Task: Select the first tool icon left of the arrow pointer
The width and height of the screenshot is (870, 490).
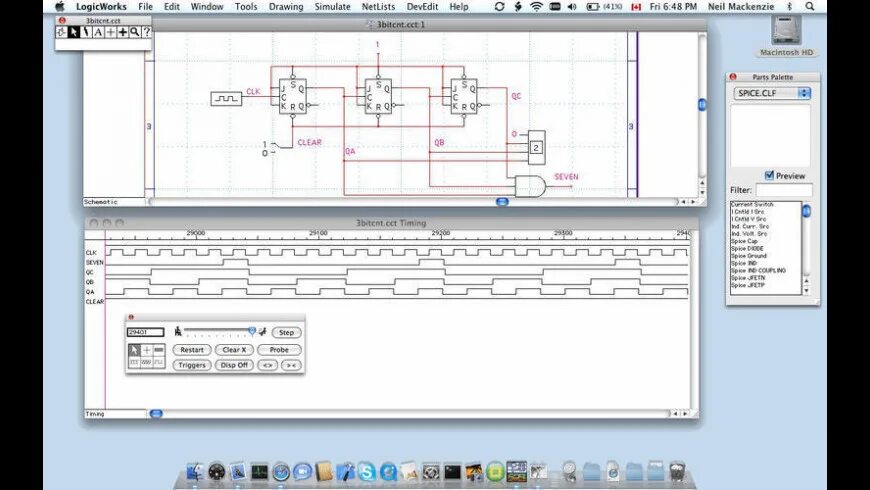Action: [x=62, y=32]
